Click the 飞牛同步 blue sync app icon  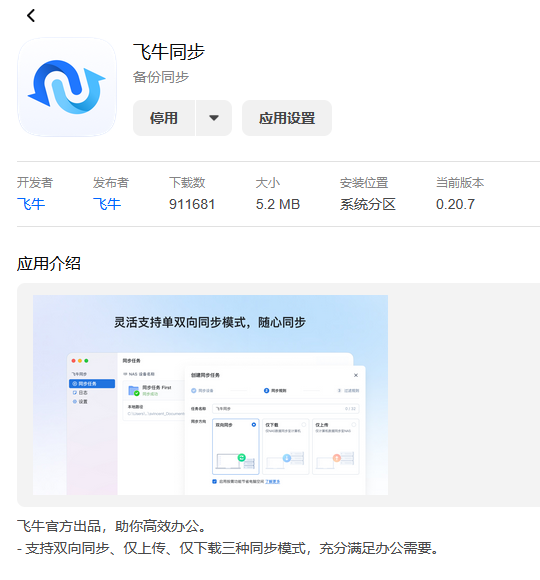point(67,87)
